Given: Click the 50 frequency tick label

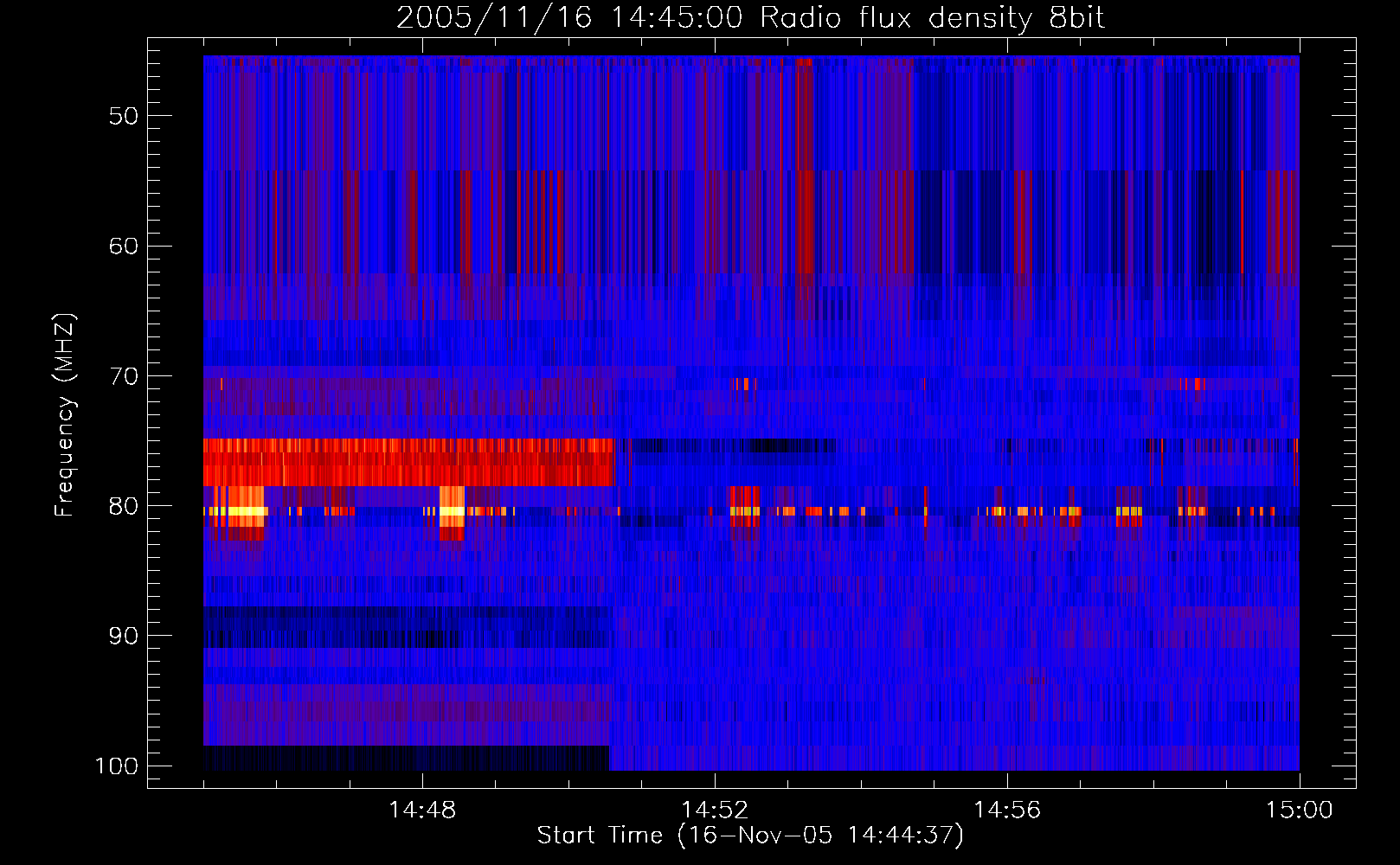Looking at the screenshot, I should coord(123,116).
